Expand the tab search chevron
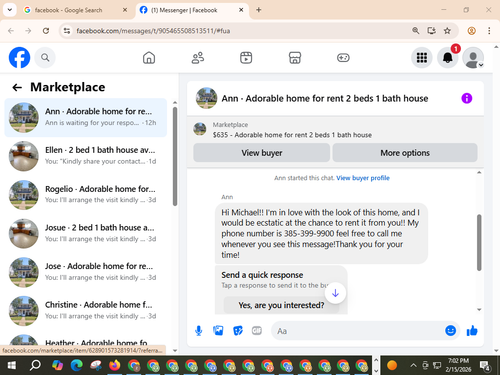The width and height of the screenshot is (500, 375). coord(10,10)
